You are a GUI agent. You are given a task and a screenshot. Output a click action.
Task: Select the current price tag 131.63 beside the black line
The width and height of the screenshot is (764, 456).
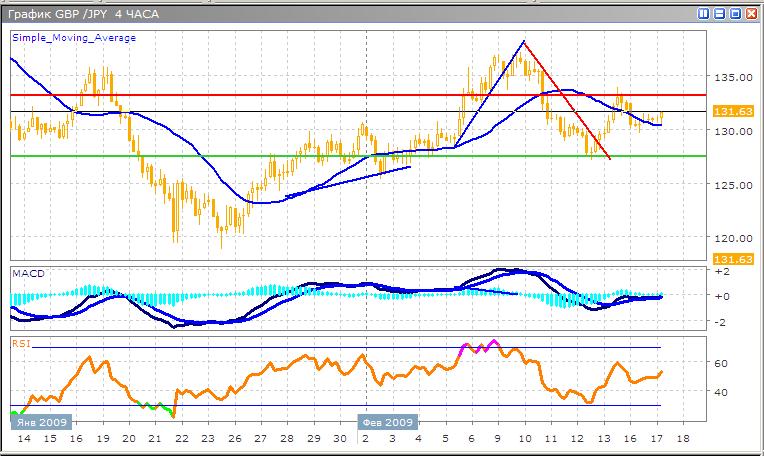pos(726,112)
